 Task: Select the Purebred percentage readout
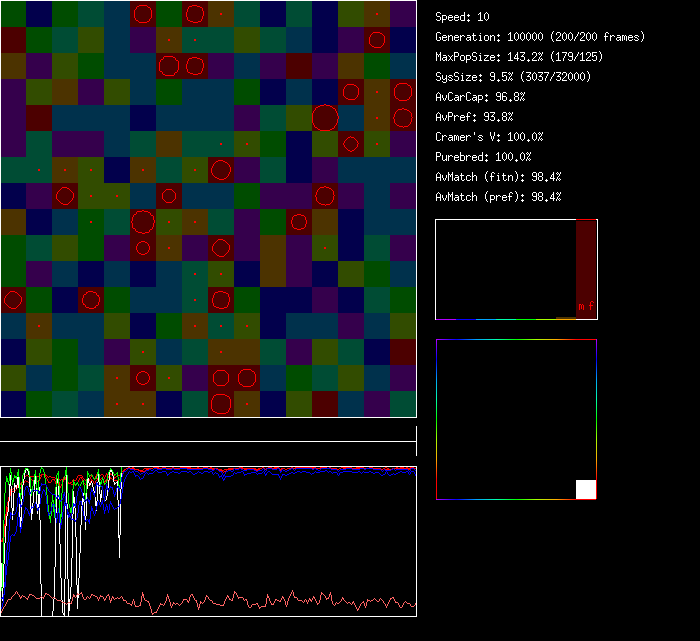coord(484,157)
